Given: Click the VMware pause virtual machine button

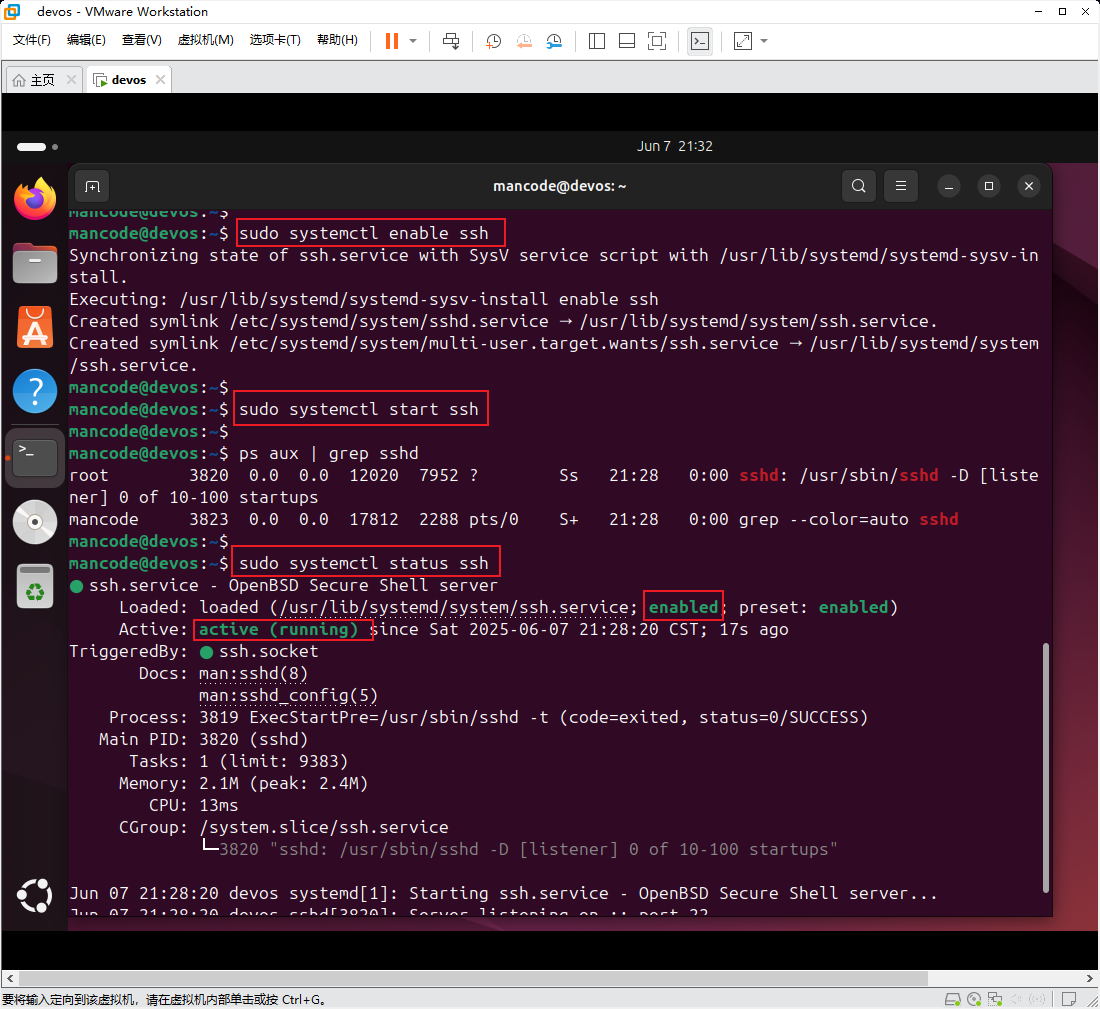Looking at the screenshot, I should click(391, 41).
